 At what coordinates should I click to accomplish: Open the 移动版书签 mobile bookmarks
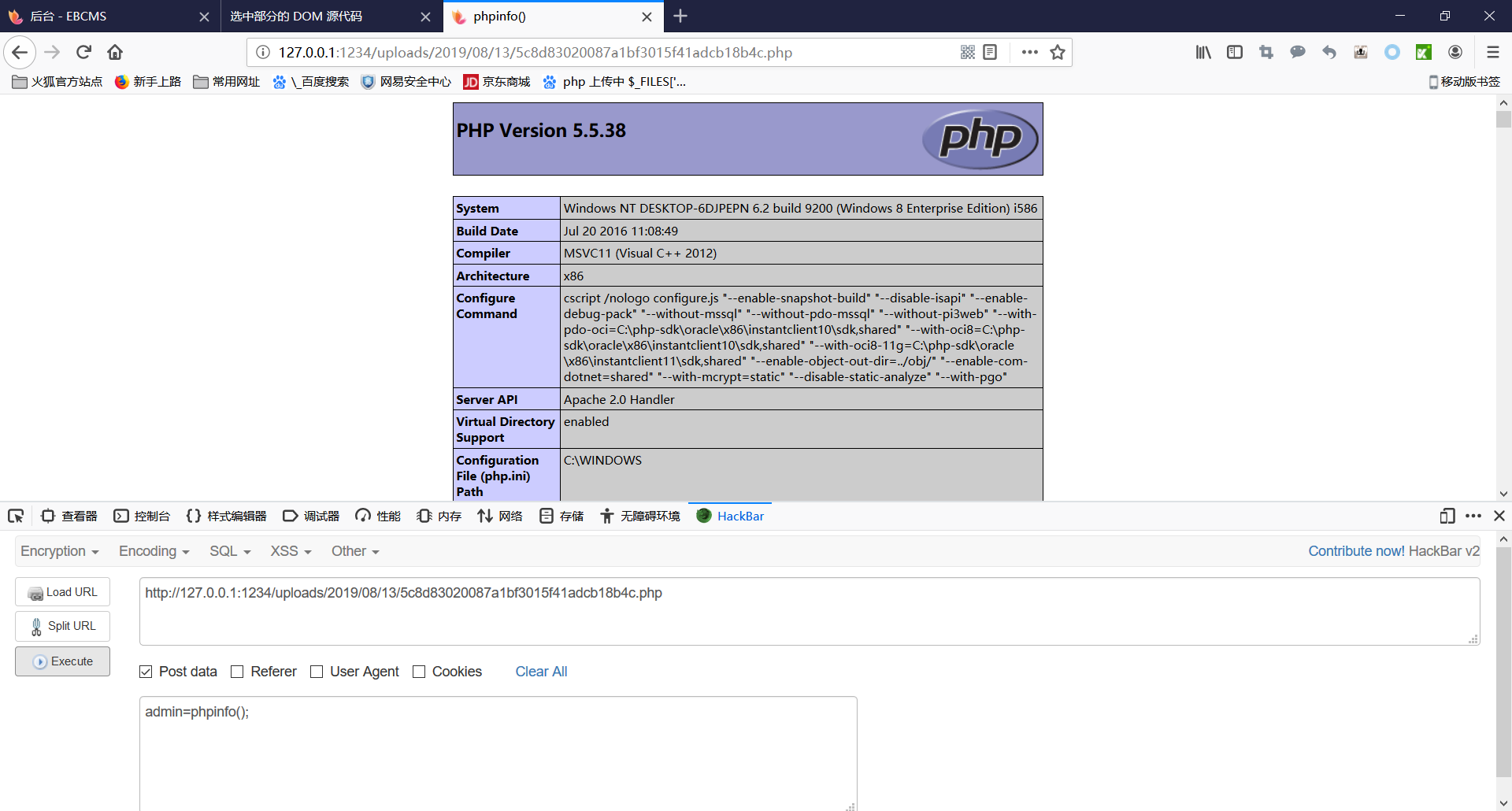click(x=1464, y=82)
